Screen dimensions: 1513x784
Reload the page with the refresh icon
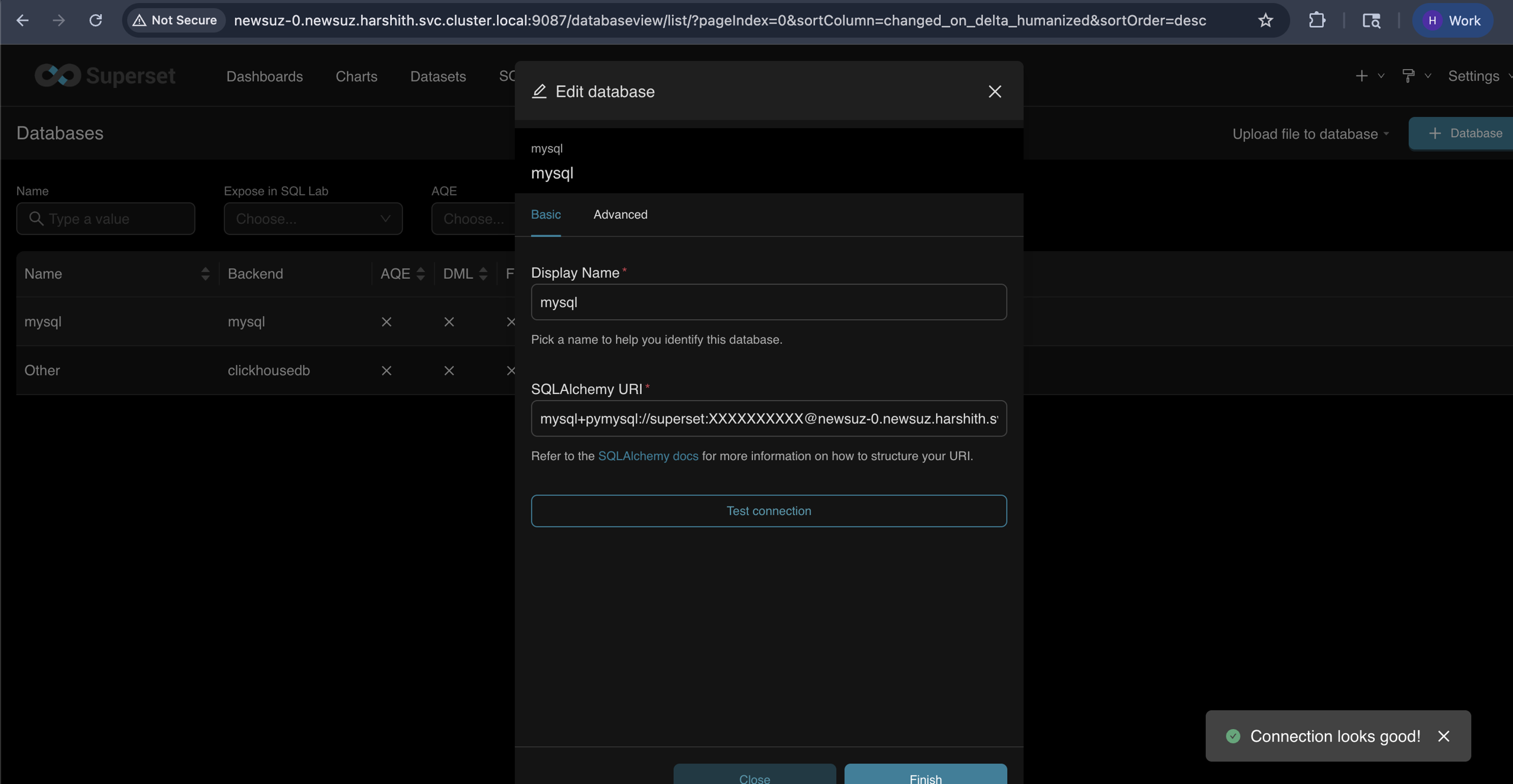95,21
